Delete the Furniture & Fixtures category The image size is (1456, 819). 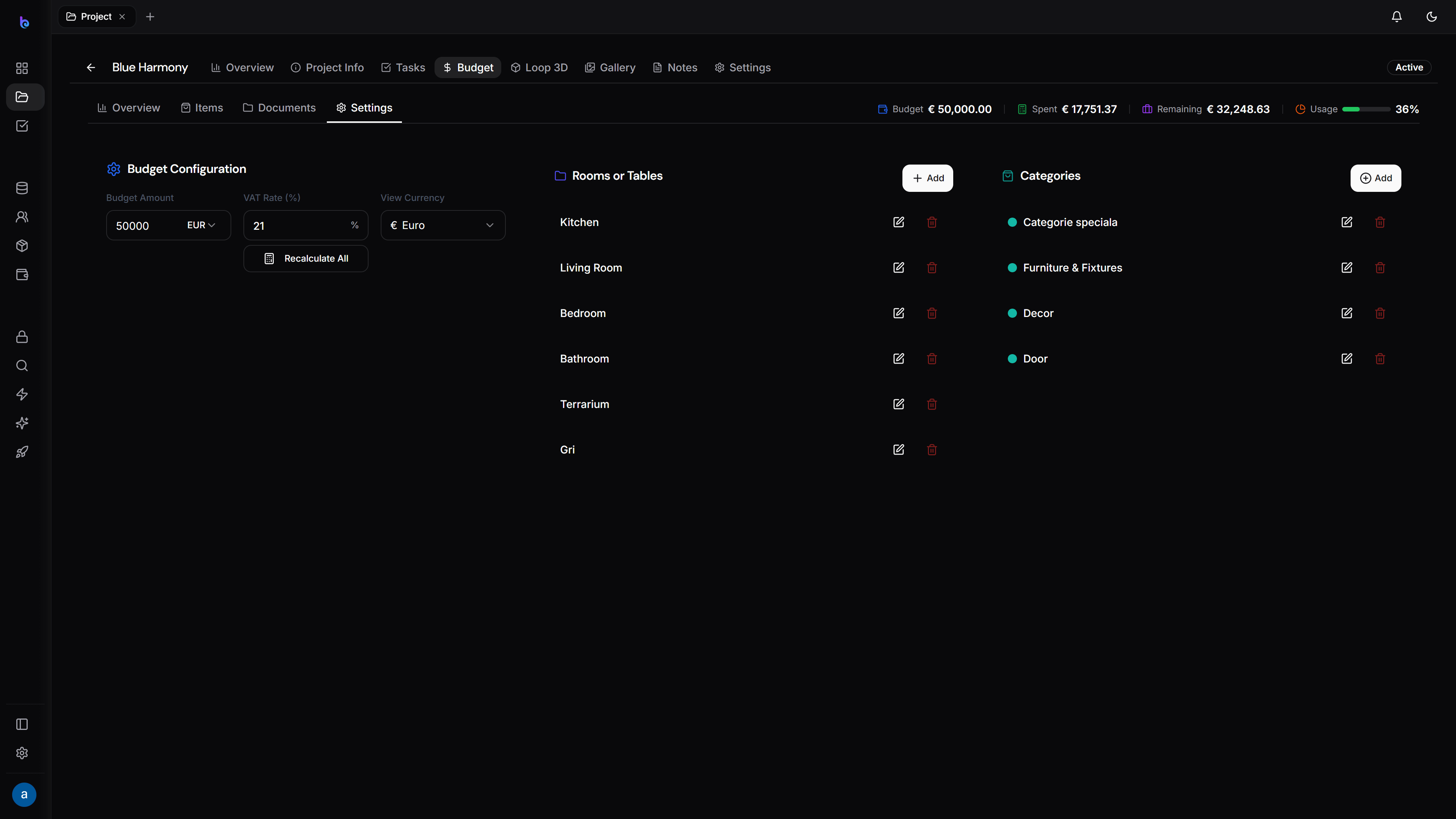1380,268
